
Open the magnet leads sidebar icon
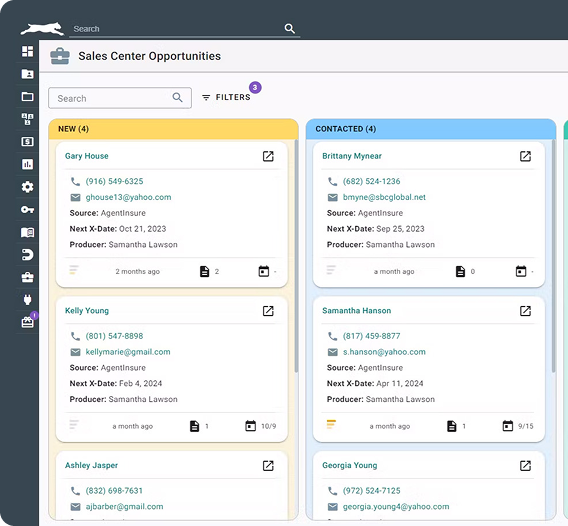[28, 255]
